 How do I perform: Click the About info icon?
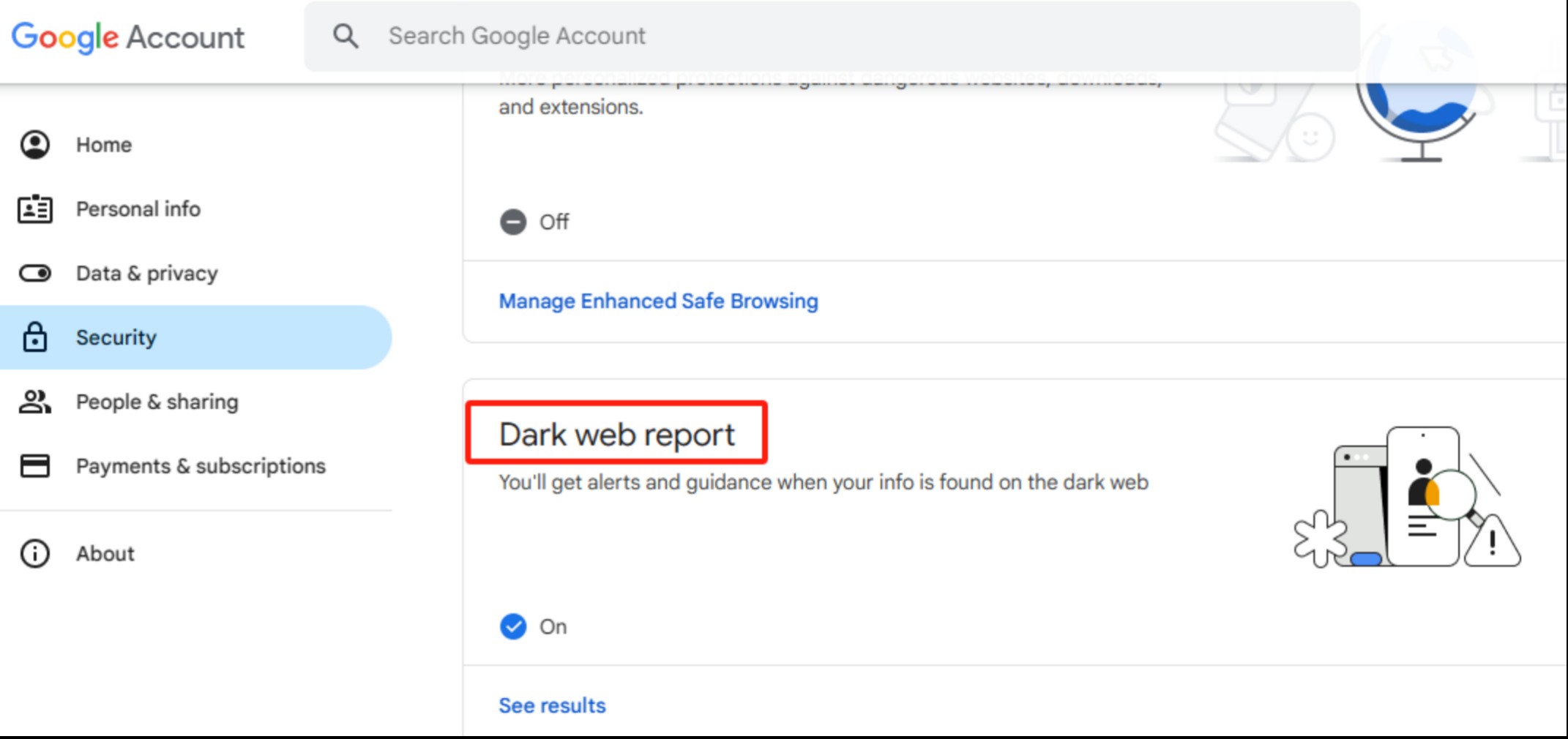coord(35,554)
